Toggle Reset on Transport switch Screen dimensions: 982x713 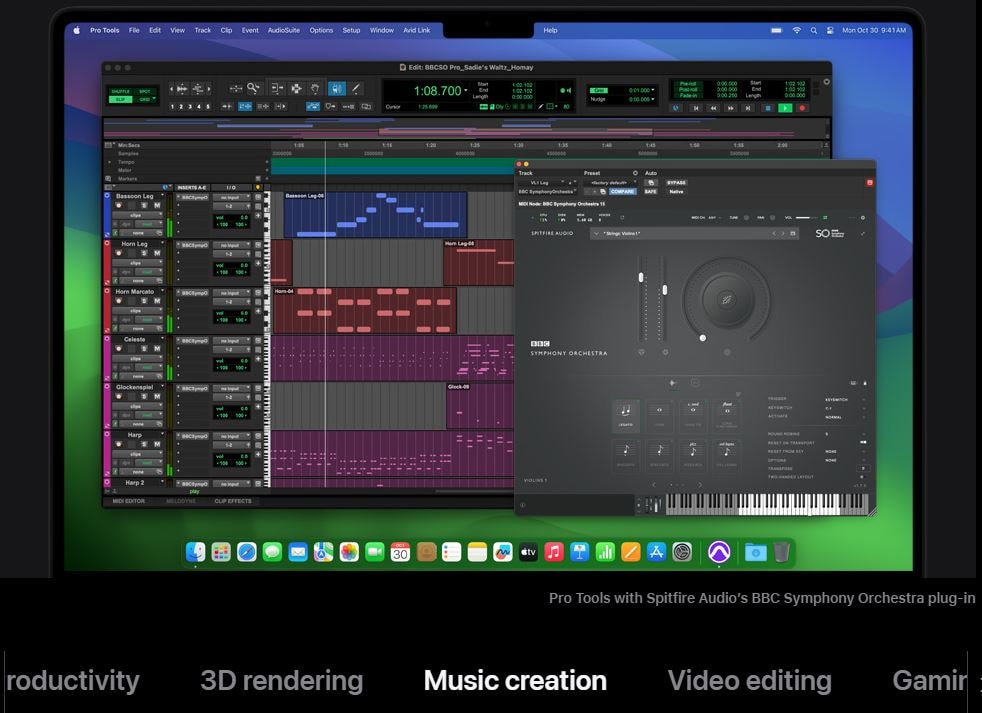point(861,442)
